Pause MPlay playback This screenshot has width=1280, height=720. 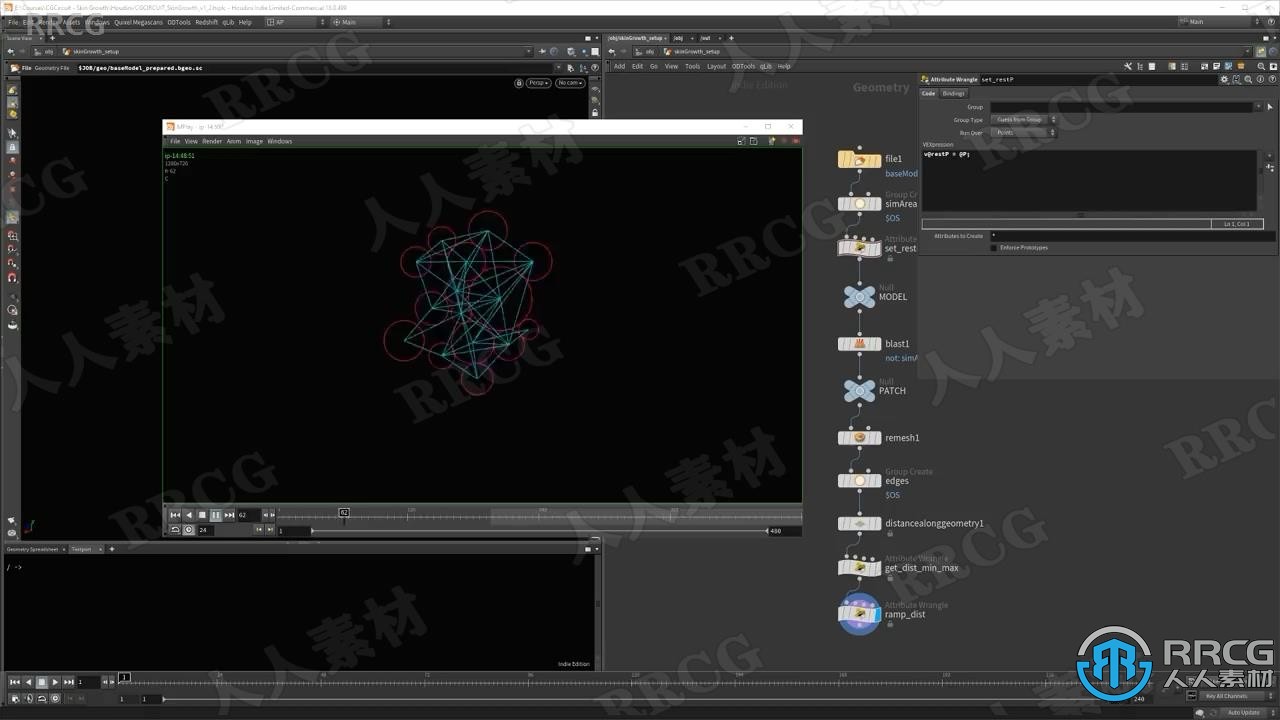click(215, 515)
